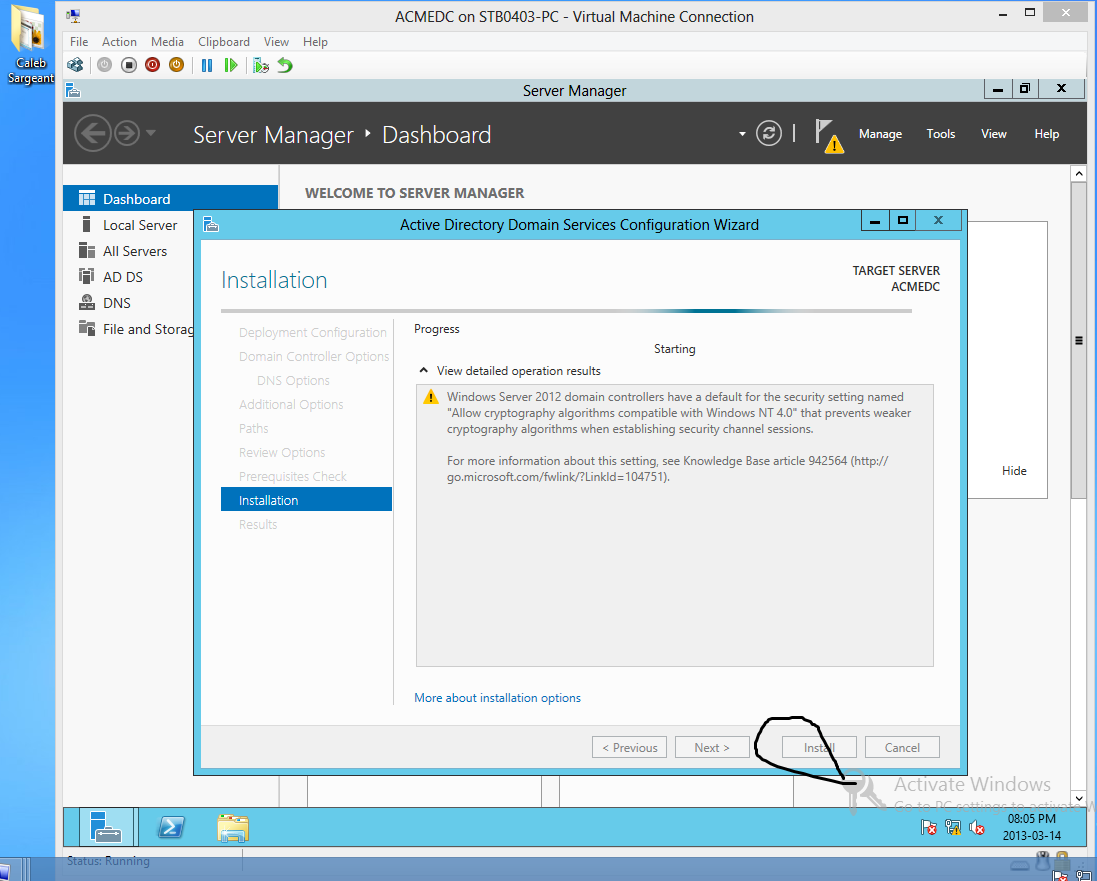Turn off the VM with black stop icon

pyautogui.click(x=129, y=65)
